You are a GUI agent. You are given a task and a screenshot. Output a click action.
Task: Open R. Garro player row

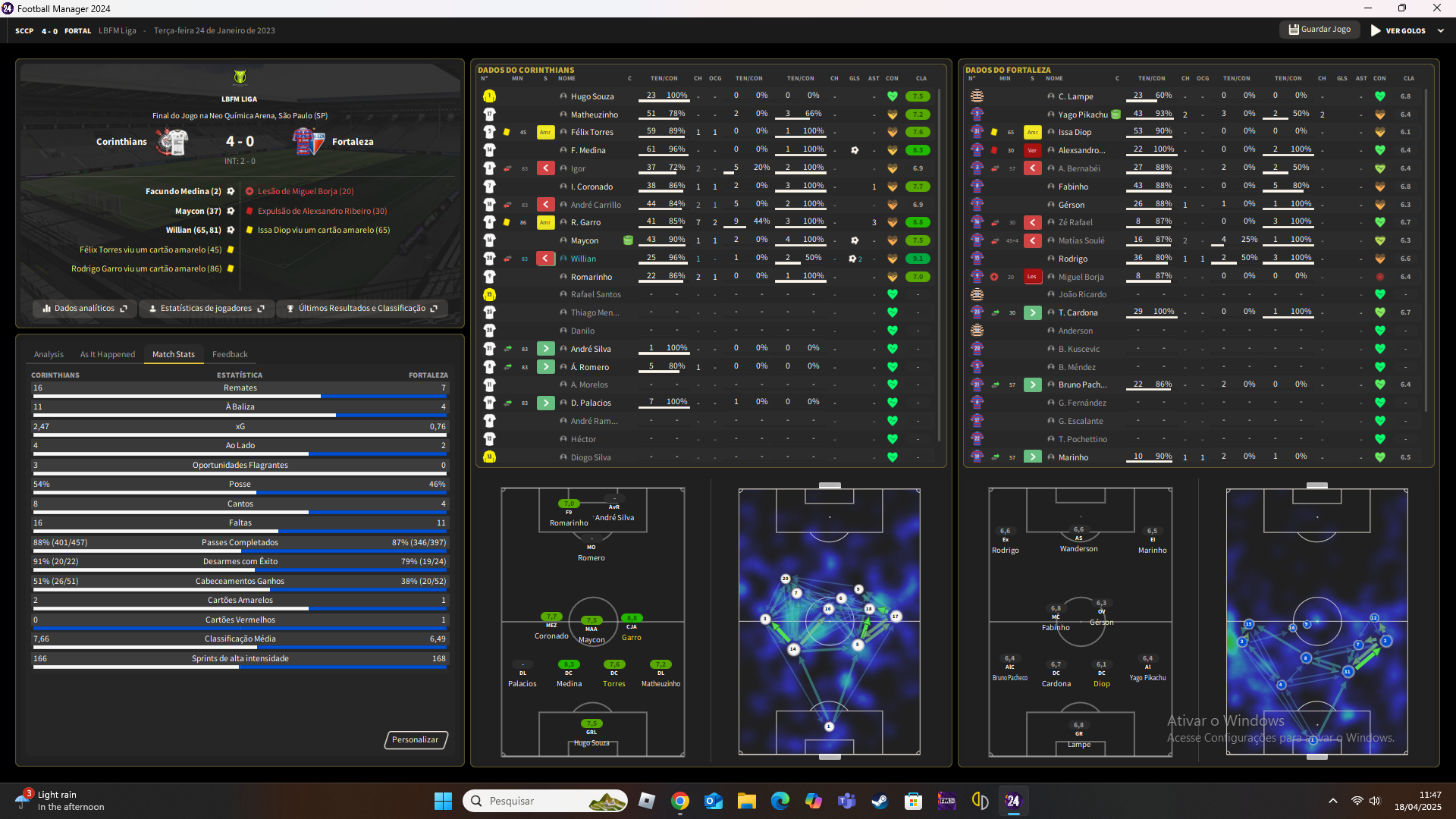708,222
